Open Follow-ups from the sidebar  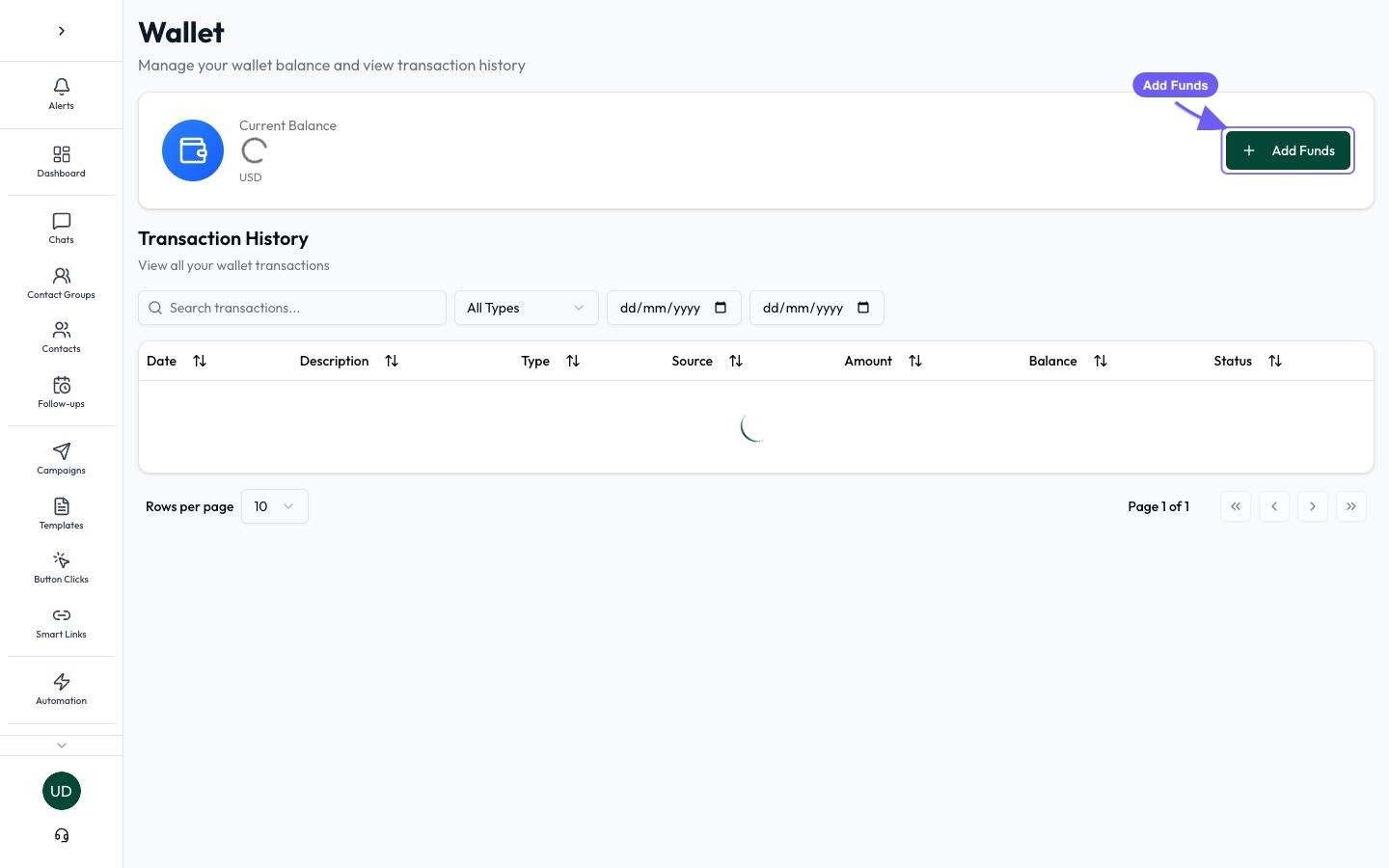pyautogui.click(x=61, y=393)
